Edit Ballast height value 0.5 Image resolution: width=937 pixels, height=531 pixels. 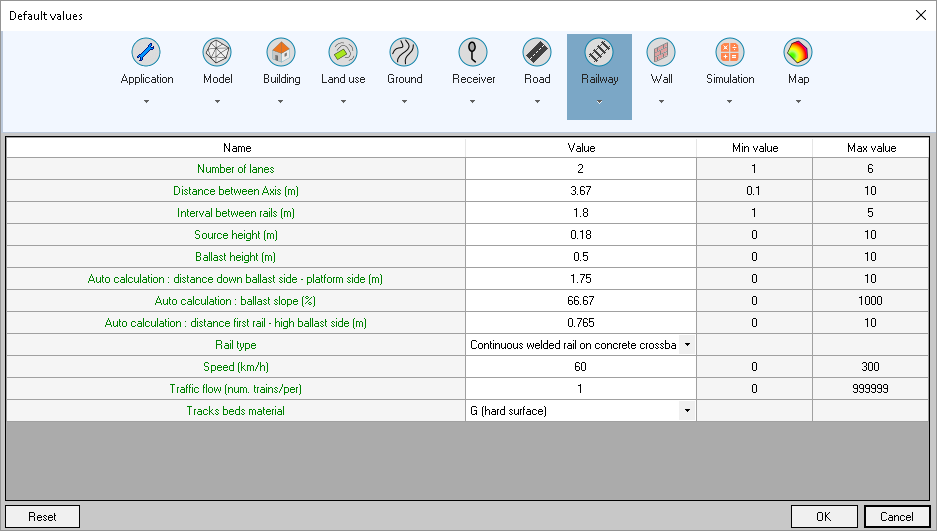click(581, 257)
